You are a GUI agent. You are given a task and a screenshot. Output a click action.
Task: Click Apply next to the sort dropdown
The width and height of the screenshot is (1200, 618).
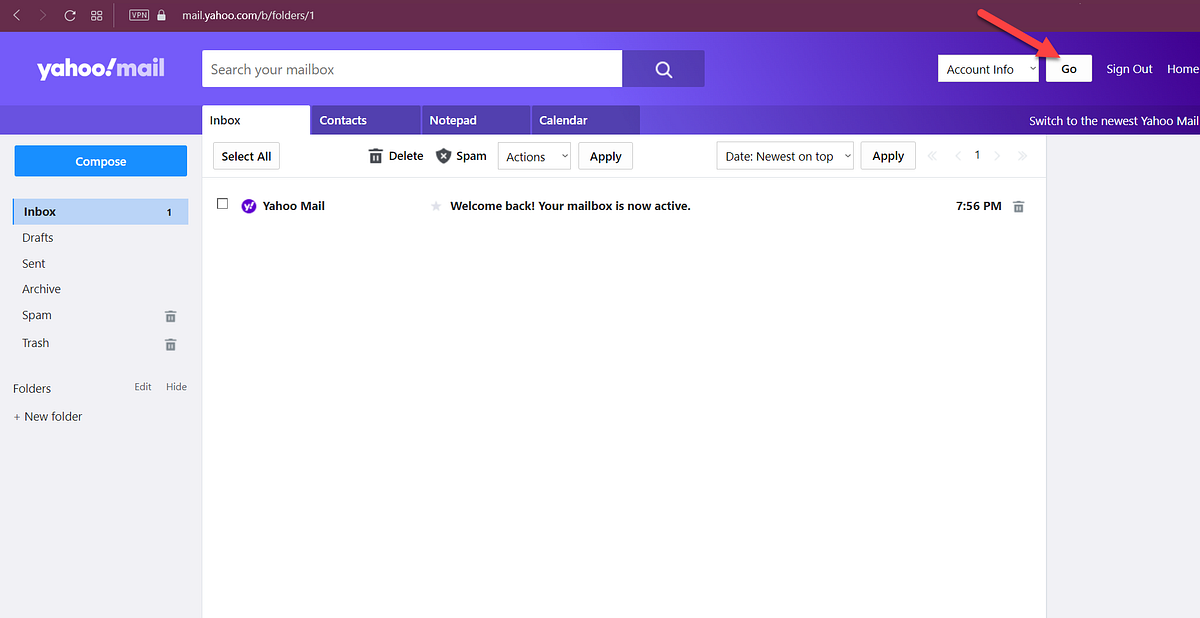coord(888,156)
